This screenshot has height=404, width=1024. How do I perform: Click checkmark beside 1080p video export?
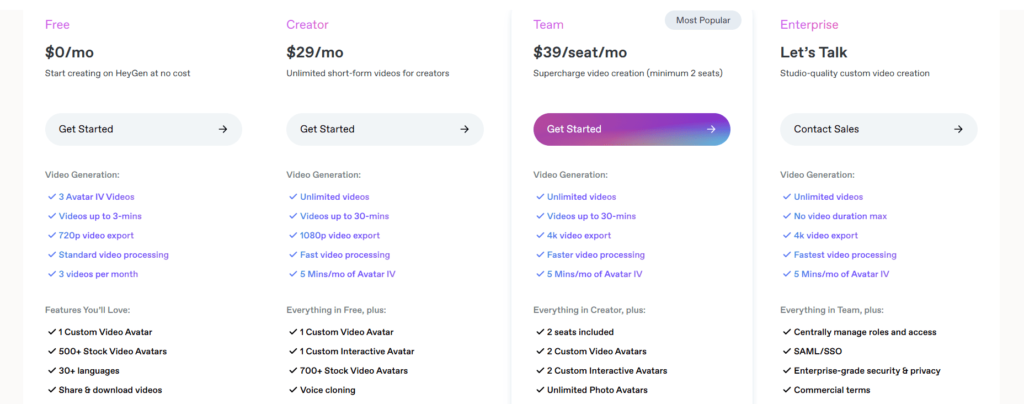coord(293,235)
